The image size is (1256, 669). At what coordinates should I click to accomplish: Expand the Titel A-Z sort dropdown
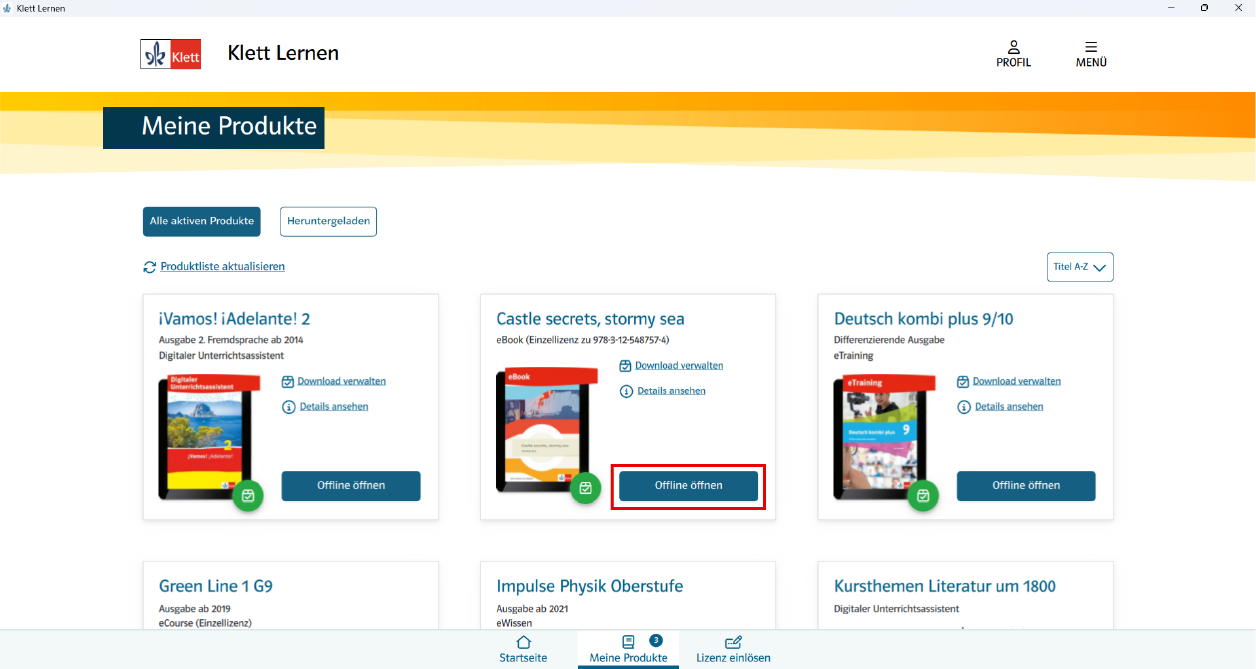point(1078,267)
